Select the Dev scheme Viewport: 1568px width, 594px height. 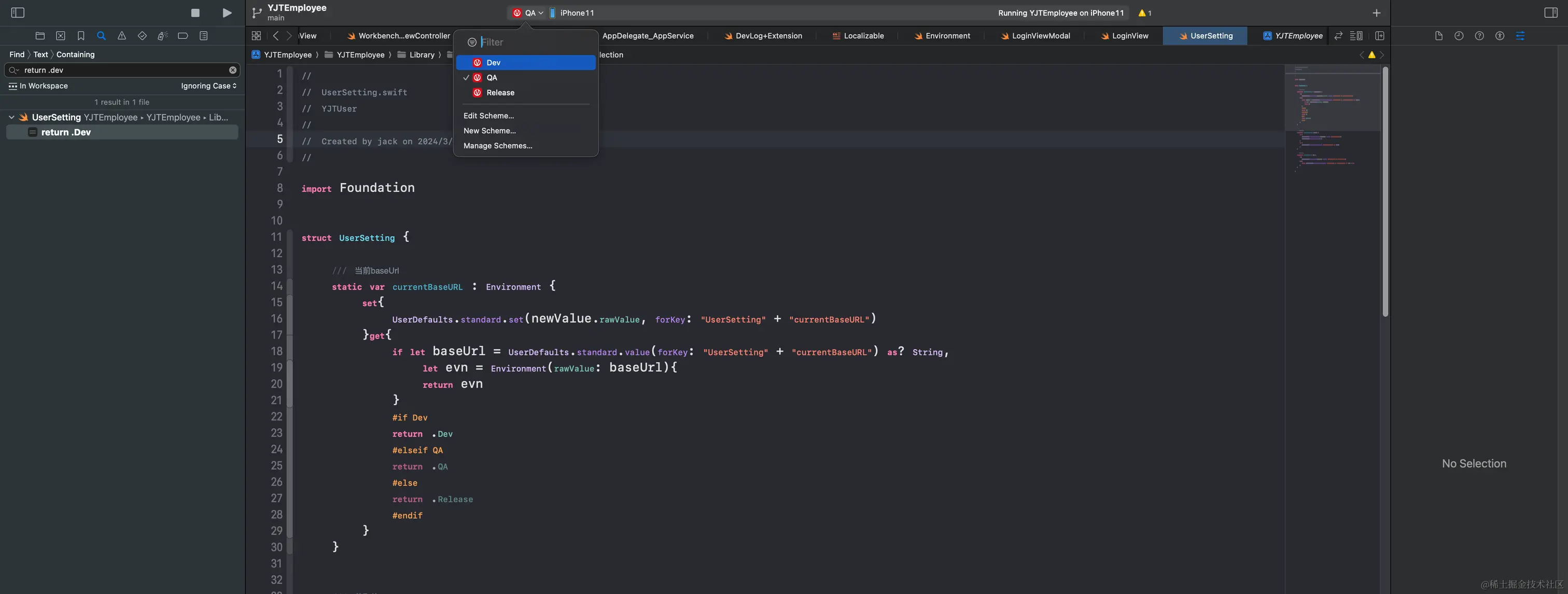pyautogui.click(x=493, y=63)
